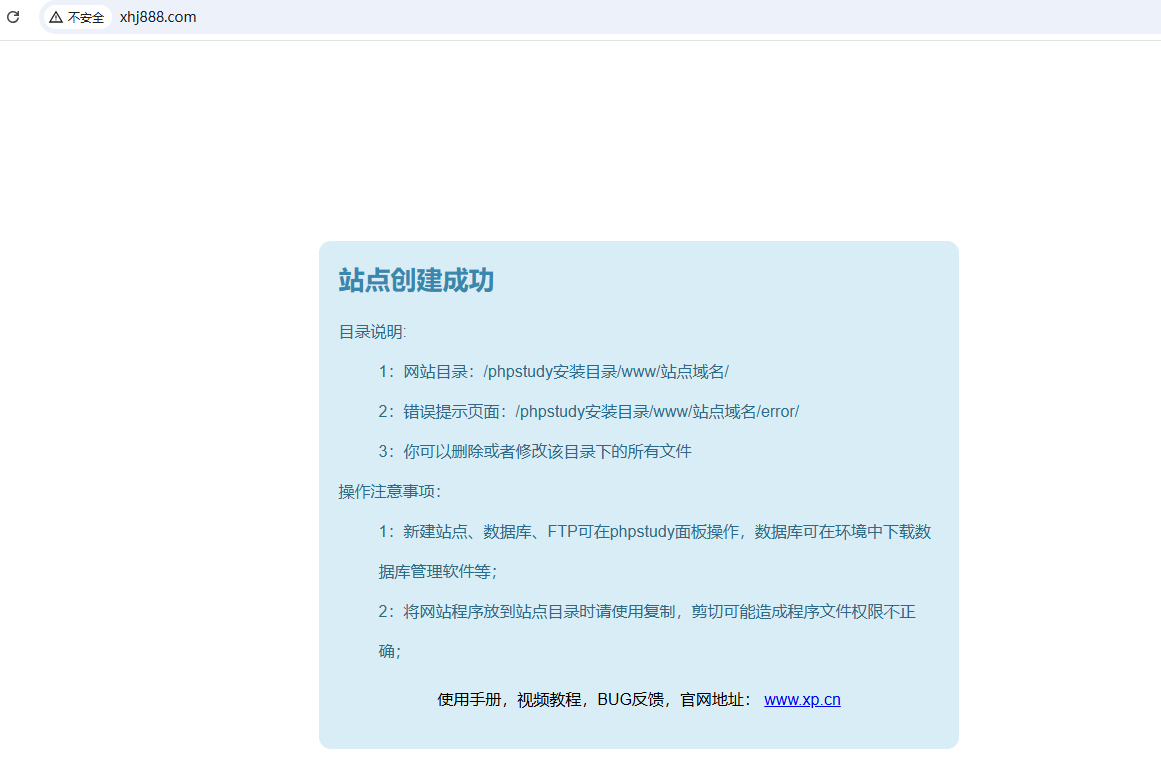The width and height of the screenshot is (1161, 759).
Task: Click the 网站目录 path line
Action: point(553,371)
